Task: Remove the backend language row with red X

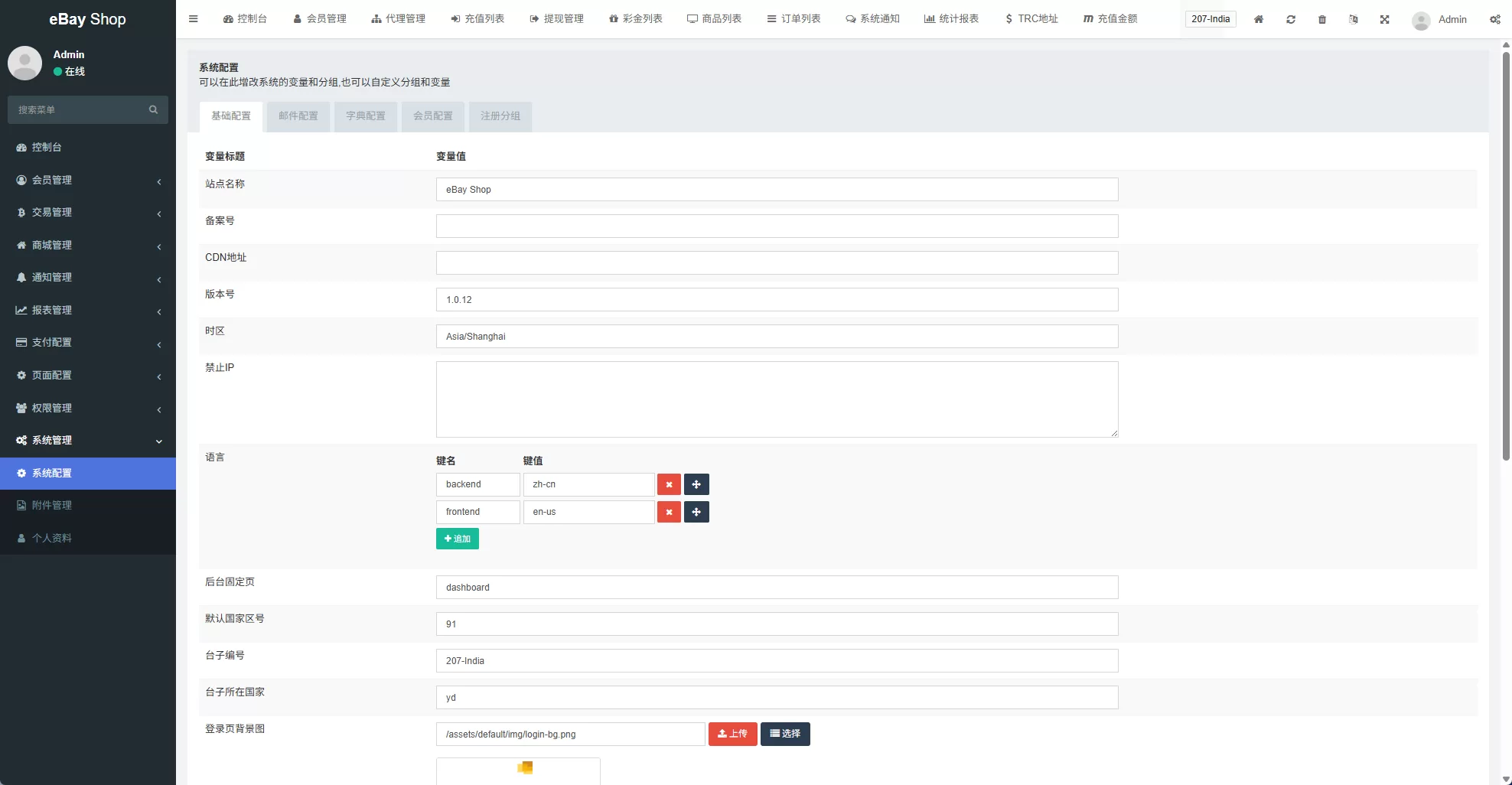Action: 669,484
